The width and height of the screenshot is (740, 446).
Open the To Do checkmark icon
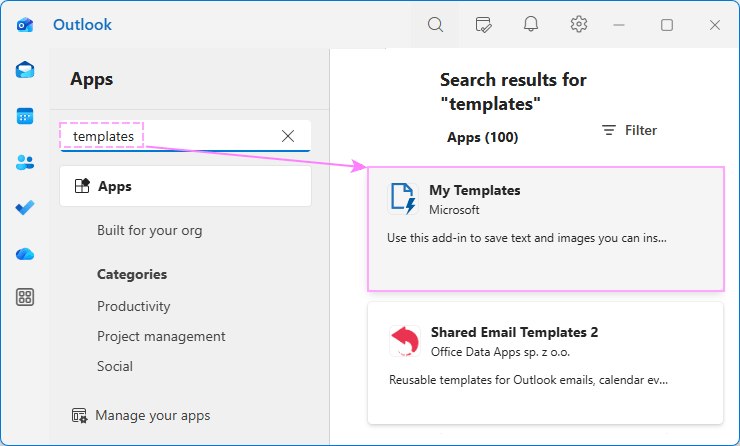(x=25, y=208)
